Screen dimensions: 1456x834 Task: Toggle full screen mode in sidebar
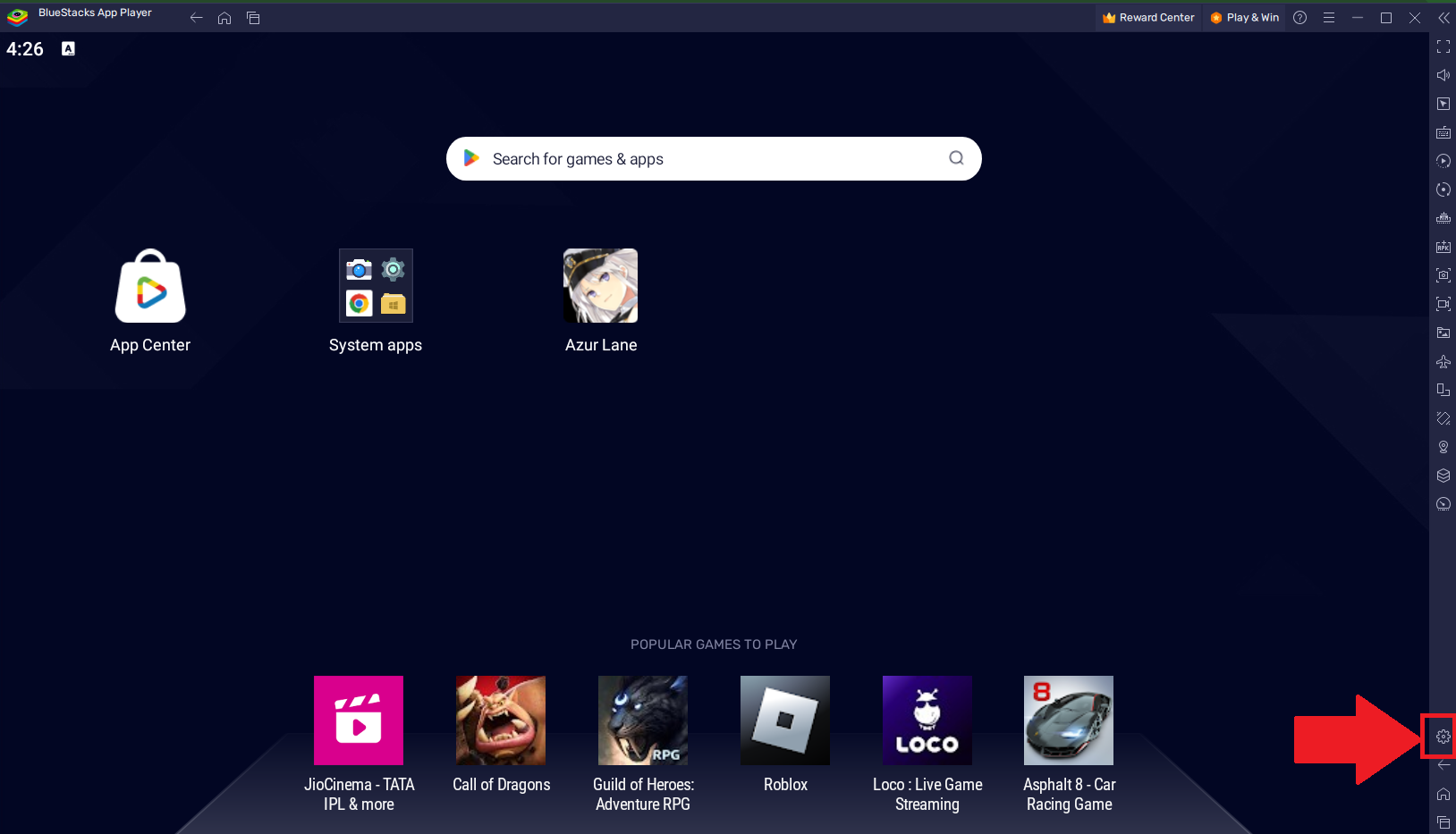(x=1443, y=46)
